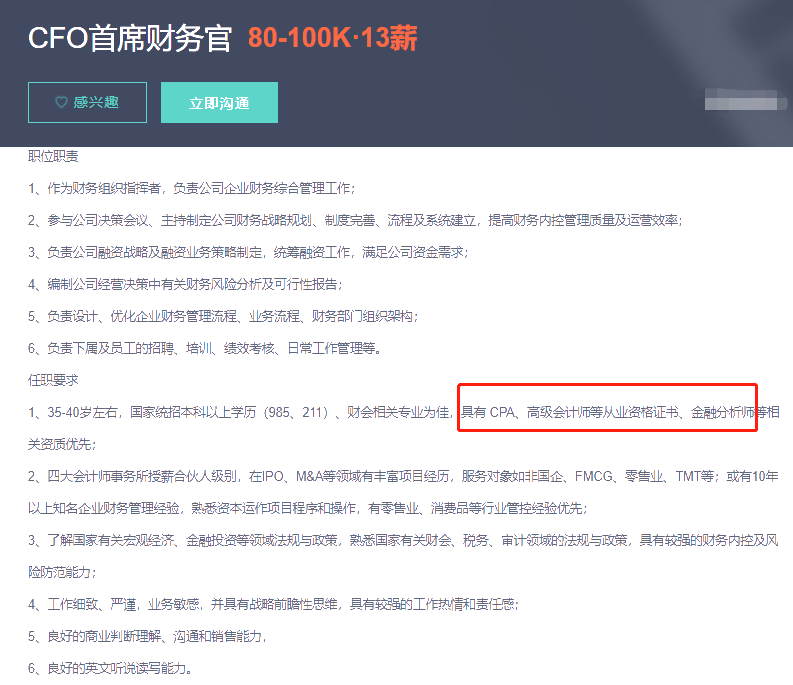
Task: Click the line 关资质优先
Action: [x=62, y=444]
